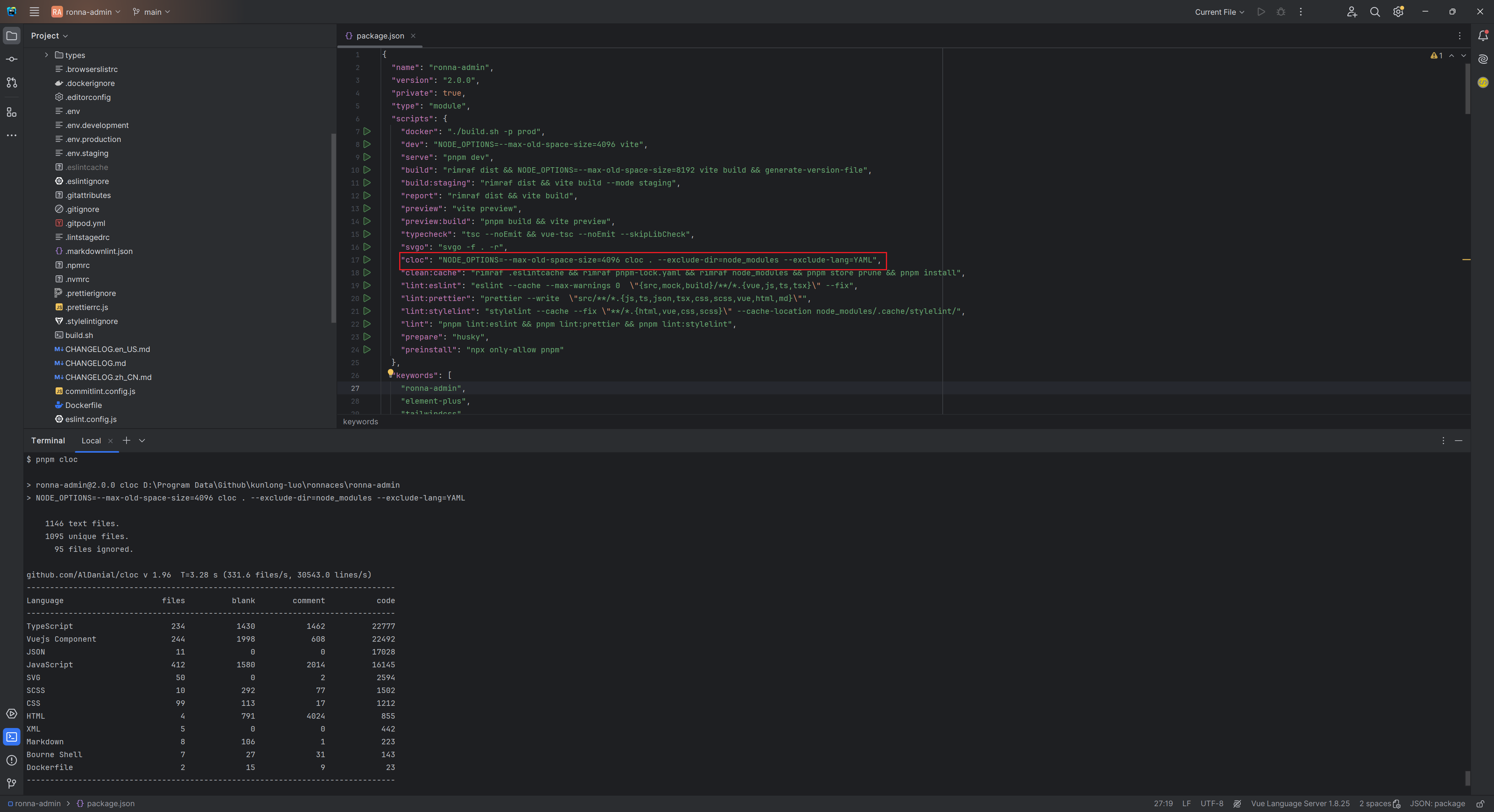Click ronna-admin breadcrumb in status bar

tap(33, 803)
